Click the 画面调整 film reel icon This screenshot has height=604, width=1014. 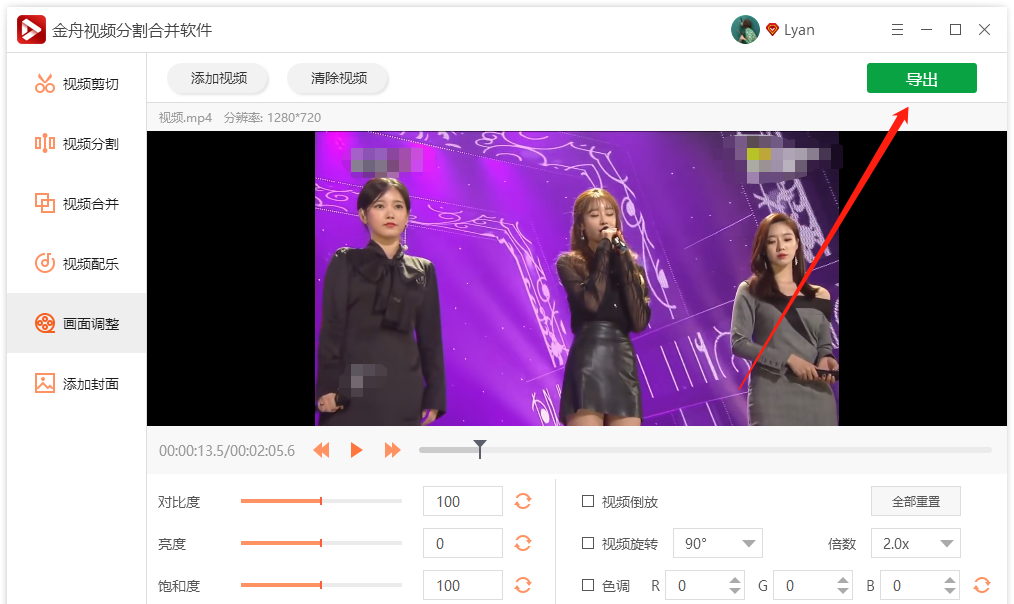point(45,323)
